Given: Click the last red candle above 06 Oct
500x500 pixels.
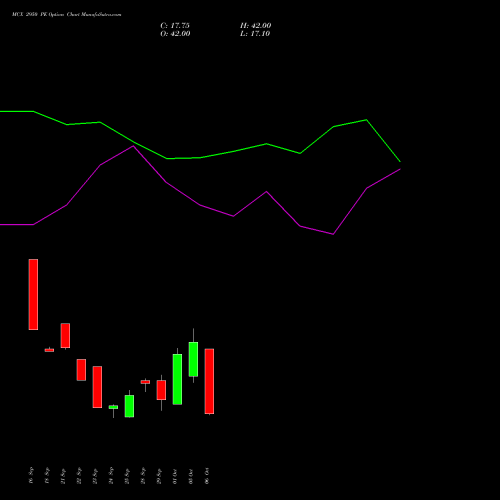Looking at the screenshot, I should 209,381.
